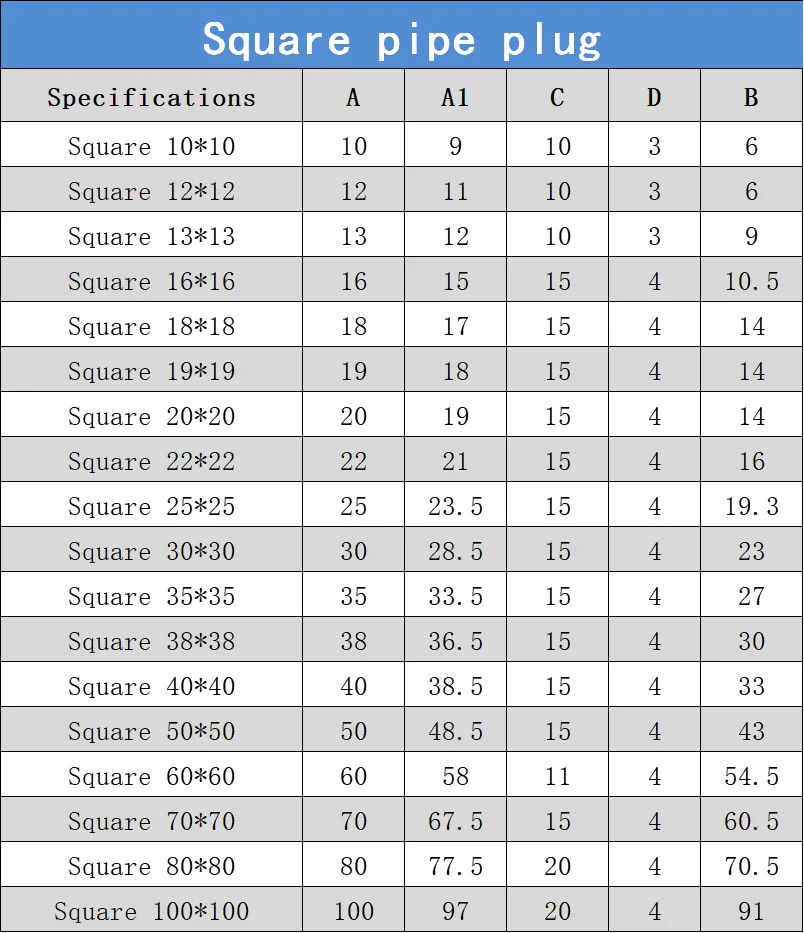Click the 67.5 cell for Square 70*70

455,820
